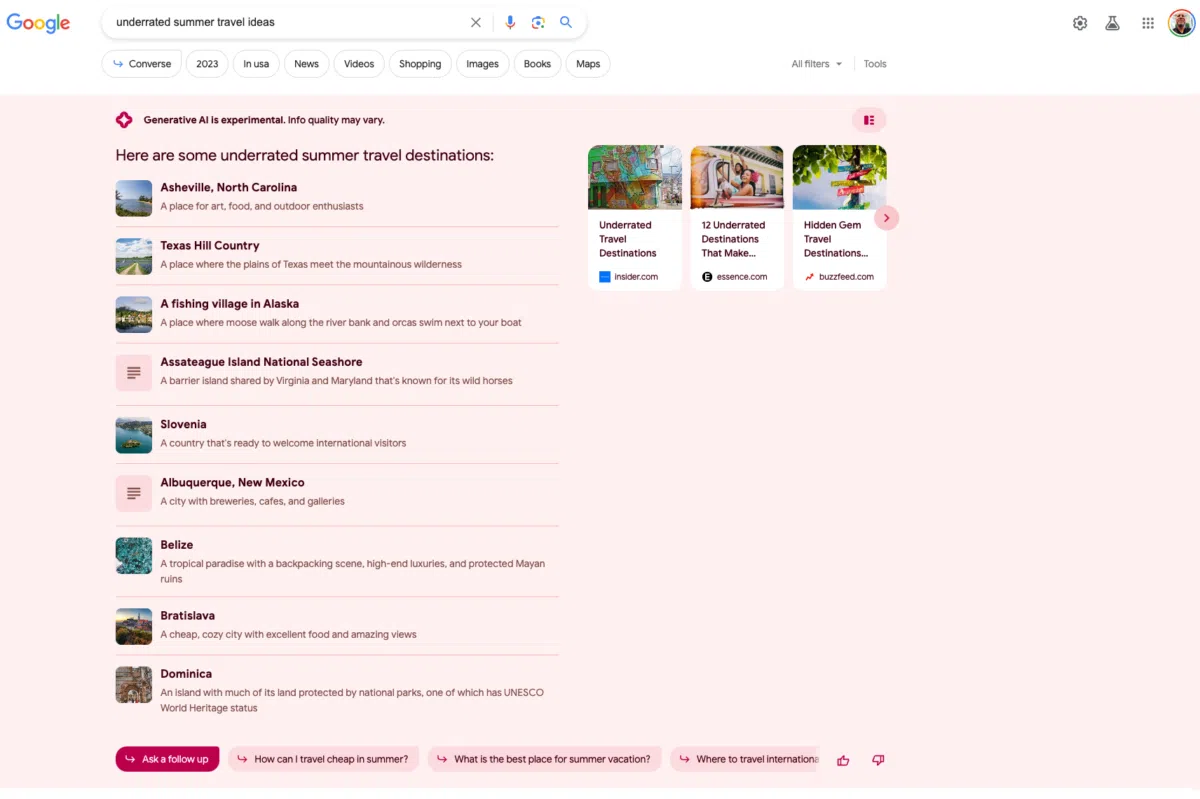Click the Google account profile picture
The height and width of the screenshot is (799, 1200).
click(x=1181, y=23)
